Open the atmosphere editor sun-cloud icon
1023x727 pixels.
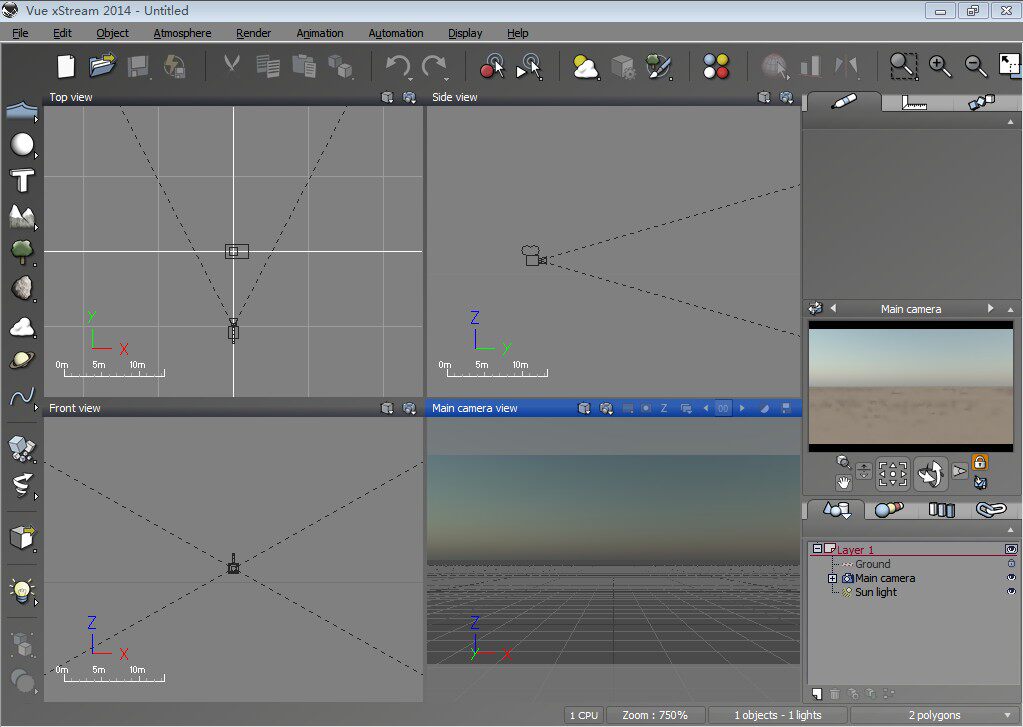click(586, 67)
